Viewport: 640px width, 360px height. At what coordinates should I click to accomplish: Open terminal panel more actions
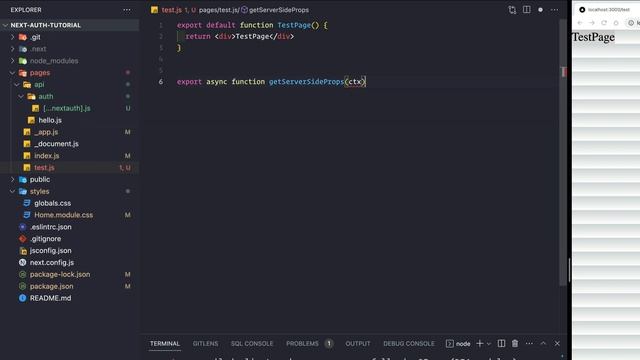click(x=529, y=344)
